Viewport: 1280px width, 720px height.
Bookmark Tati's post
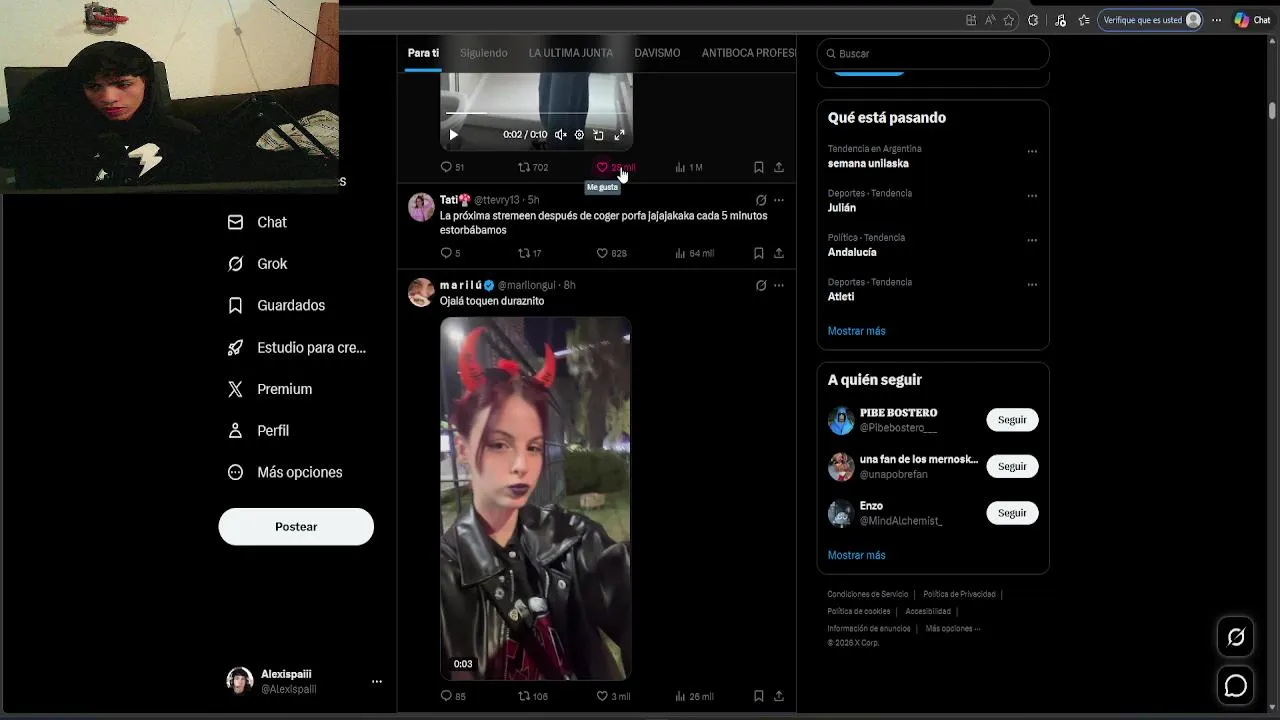(759, 253)
